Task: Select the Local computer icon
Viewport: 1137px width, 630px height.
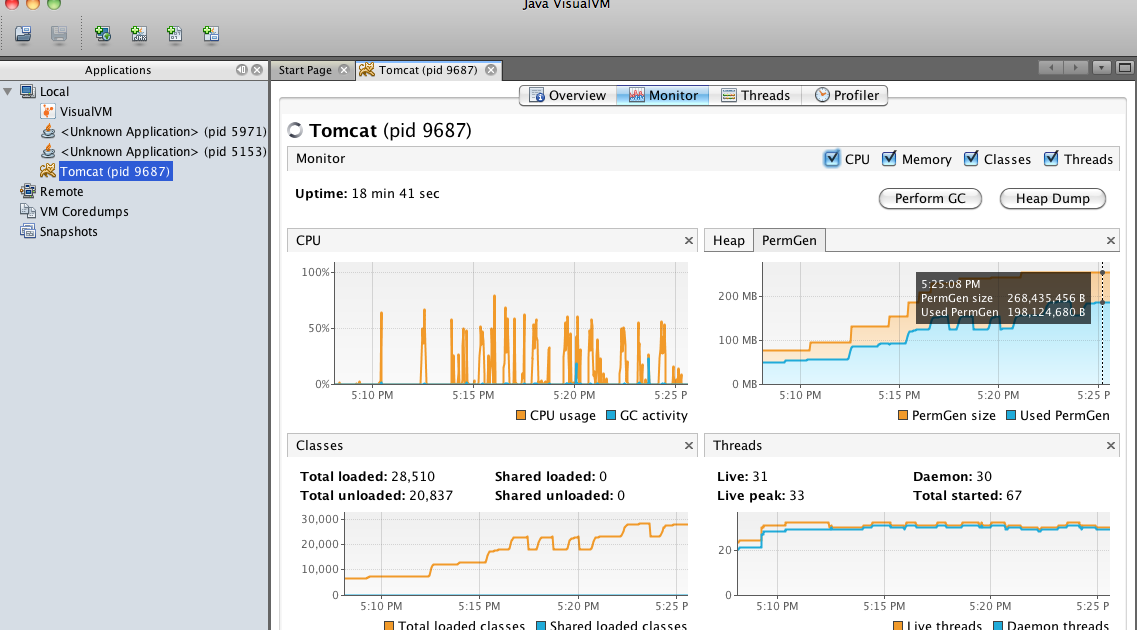Action: pyautogui.click(x=28, y=91)
